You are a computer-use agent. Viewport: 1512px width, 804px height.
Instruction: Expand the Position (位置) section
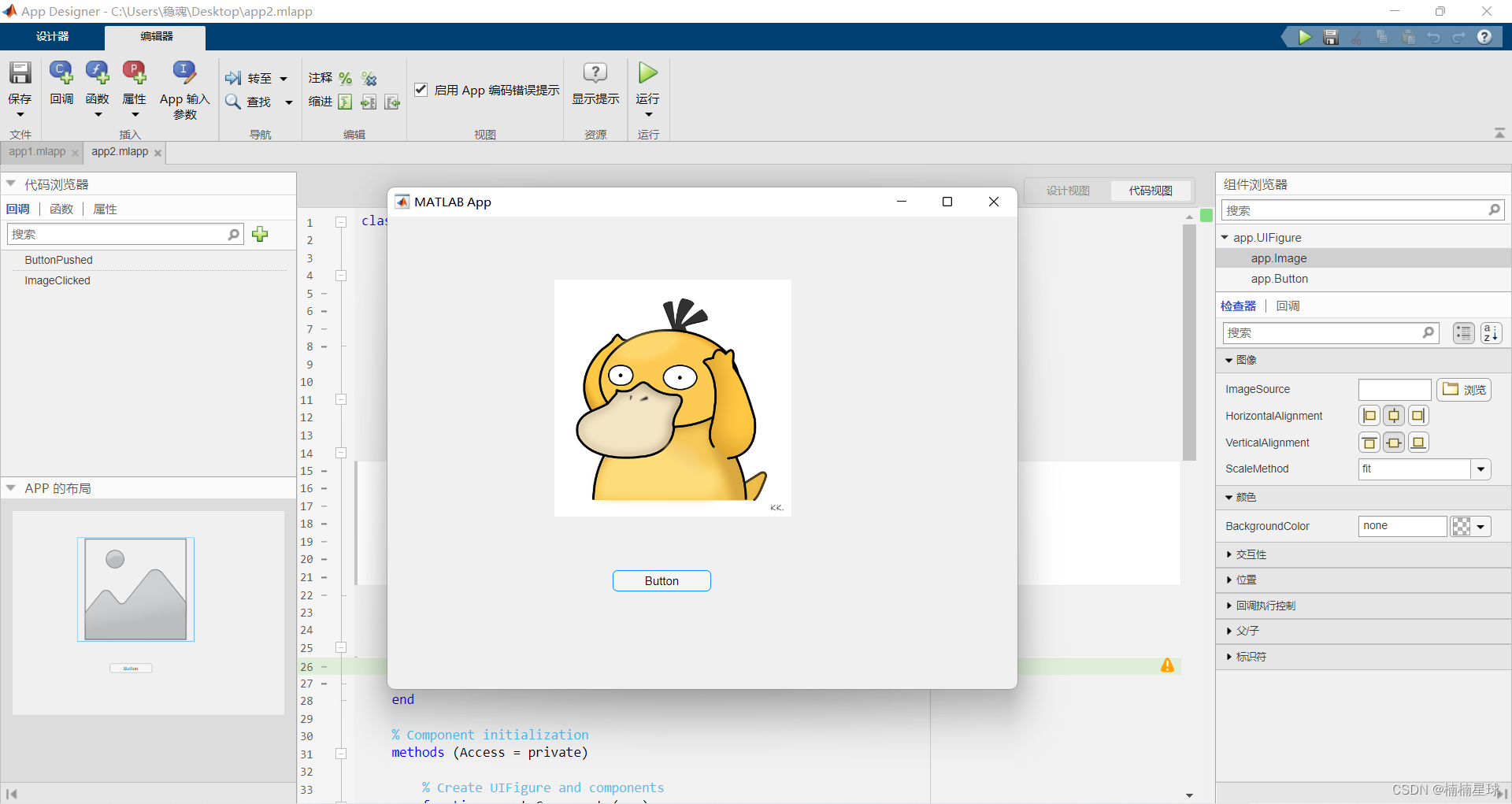click(1228, 580)
